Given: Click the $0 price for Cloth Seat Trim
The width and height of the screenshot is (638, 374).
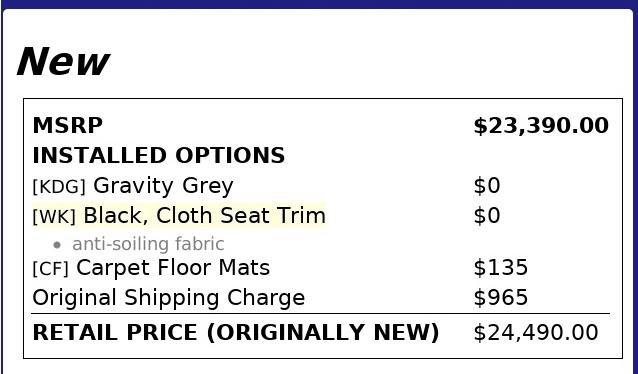Looking at the screenshot, I should coord(487,215).
